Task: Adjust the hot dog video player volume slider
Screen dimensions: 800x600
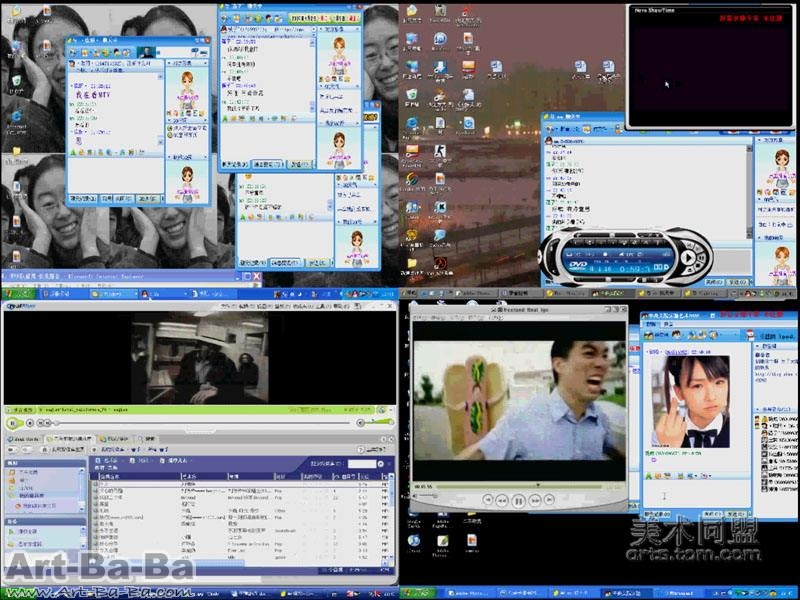Action: tap(428, 495)
